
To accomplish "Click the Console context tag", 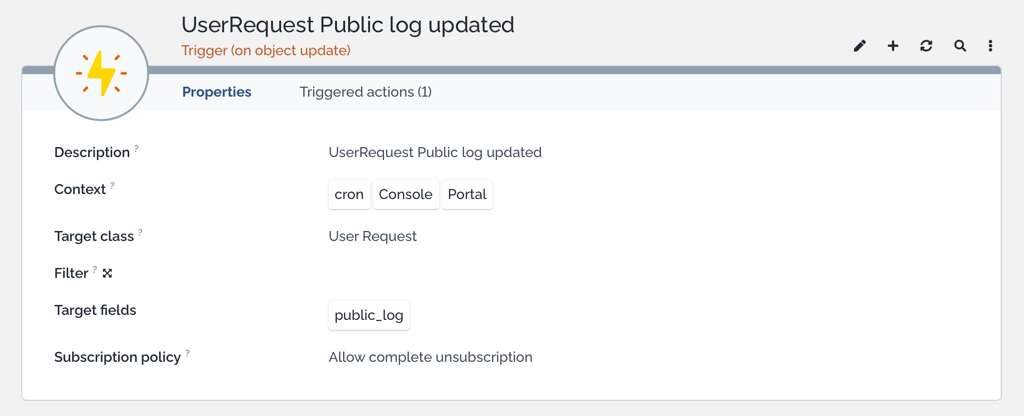I will (406, 195).
